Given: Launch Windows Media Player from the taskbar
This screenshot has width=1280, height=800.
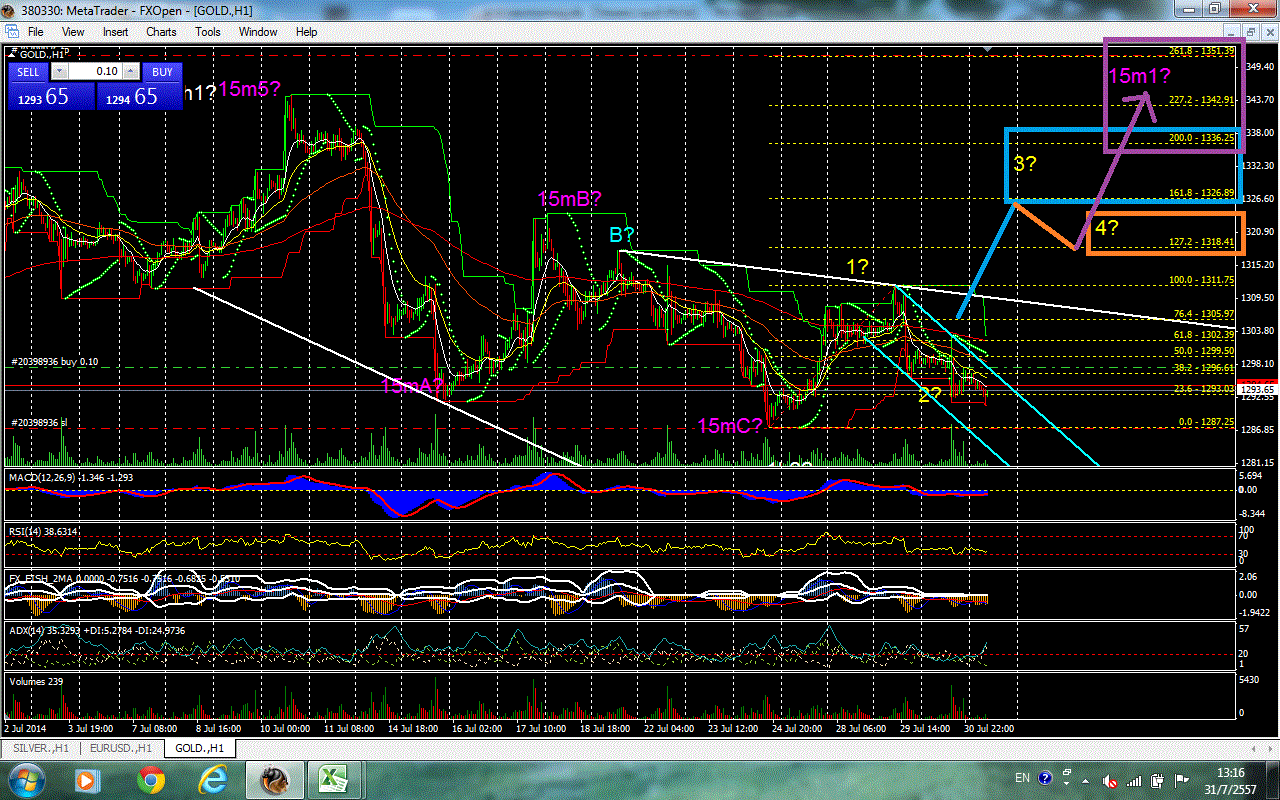Looking at the screenshot, I should (x=87, y=779).
